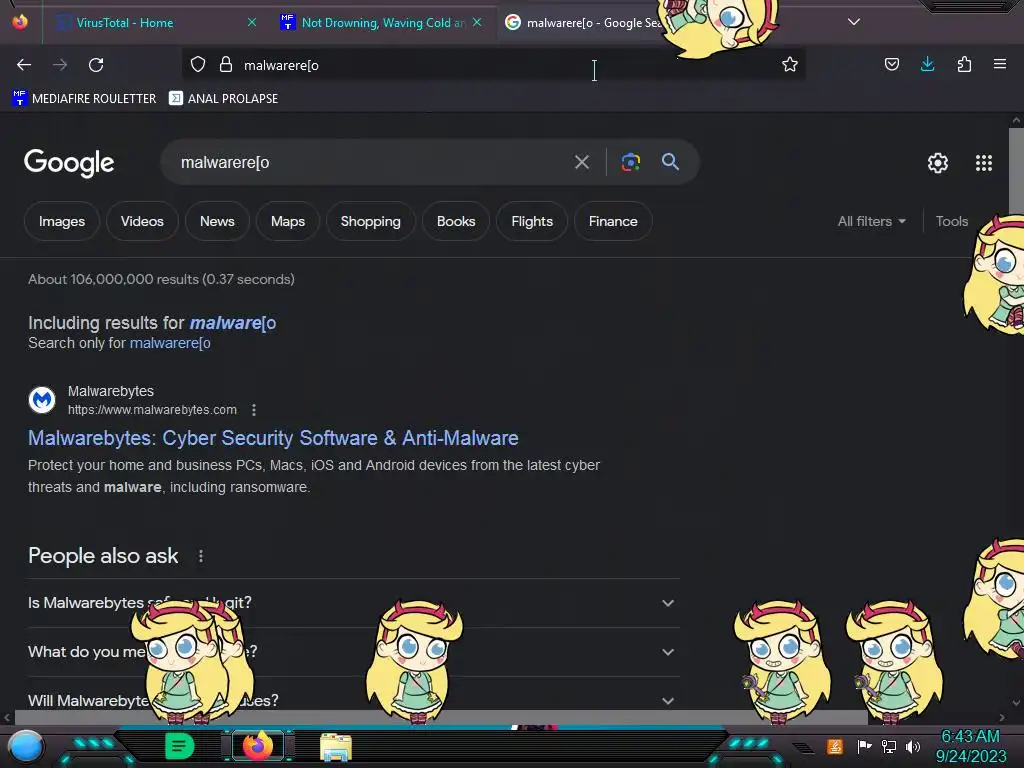This screenshot has height=768, width=1024.
Task: Switch to Finance results
Action: [x=613, y=221]
